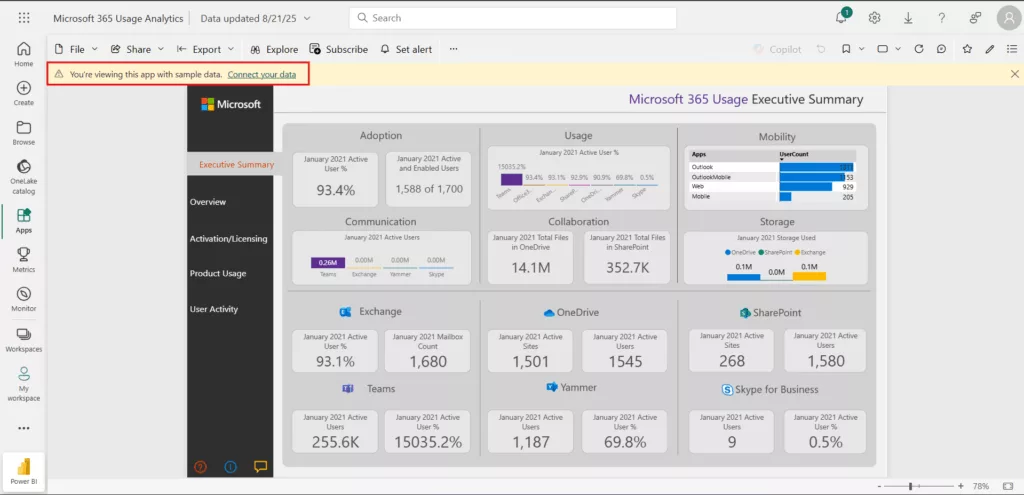Open Monitor in the left navigation
Image resolution: width=1024 pixels, height=495 pixels.
(24, 299)
